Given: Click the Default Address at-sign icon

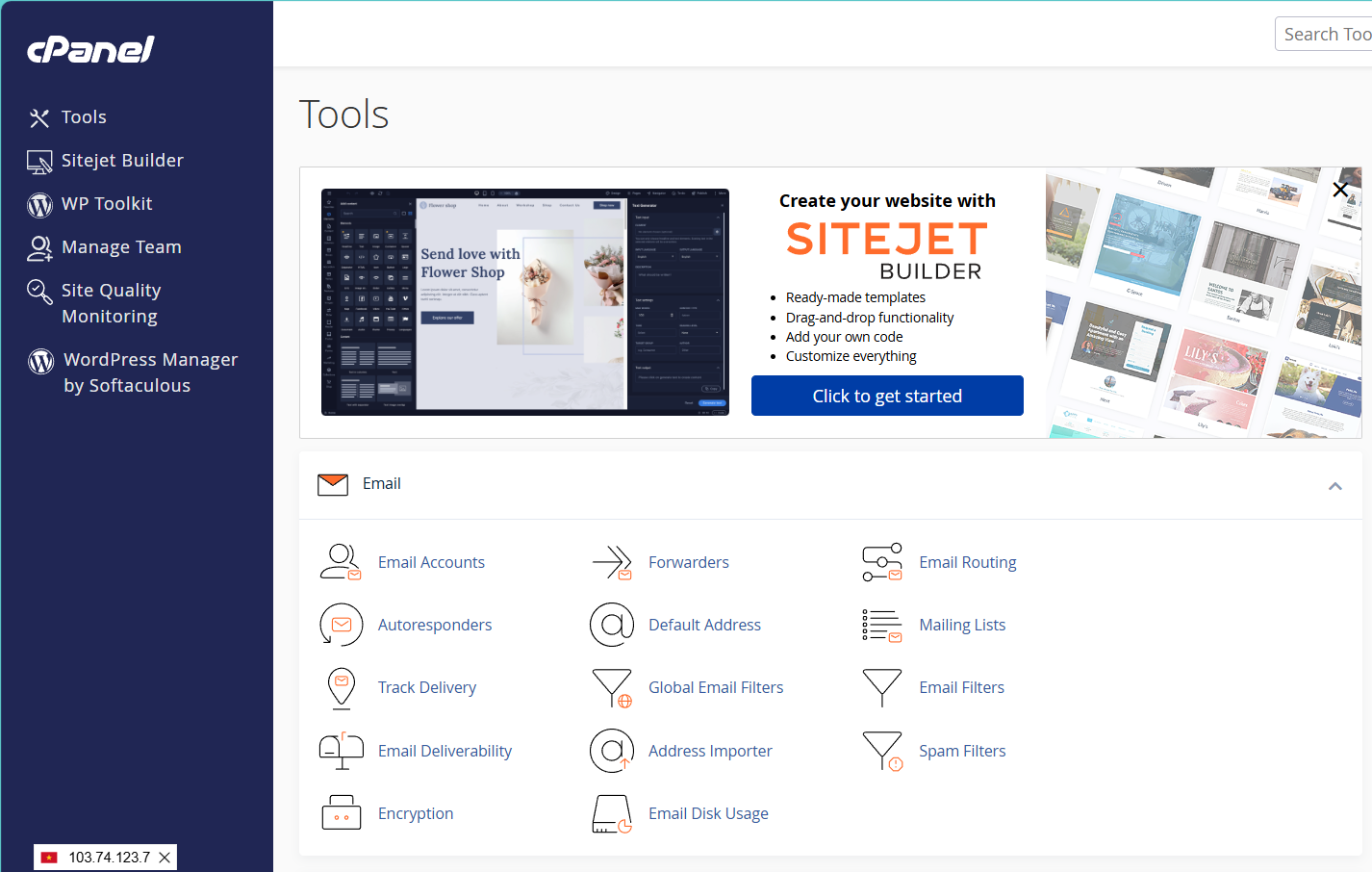Looking at the screenshot, I should pyautogui.click(x=612, y=625).
